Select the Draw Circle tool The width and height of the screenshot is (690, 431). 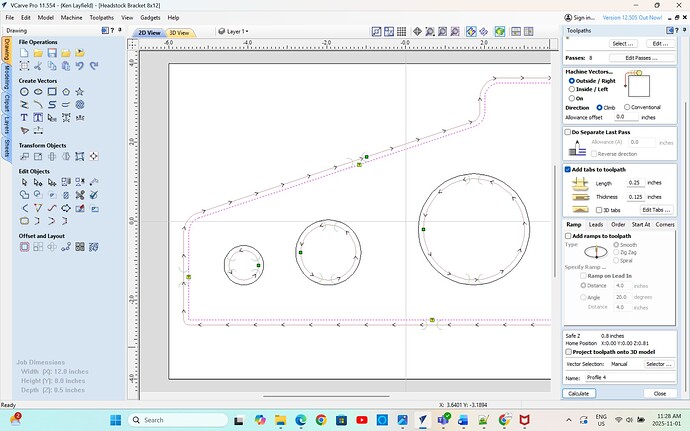point(24,92)
